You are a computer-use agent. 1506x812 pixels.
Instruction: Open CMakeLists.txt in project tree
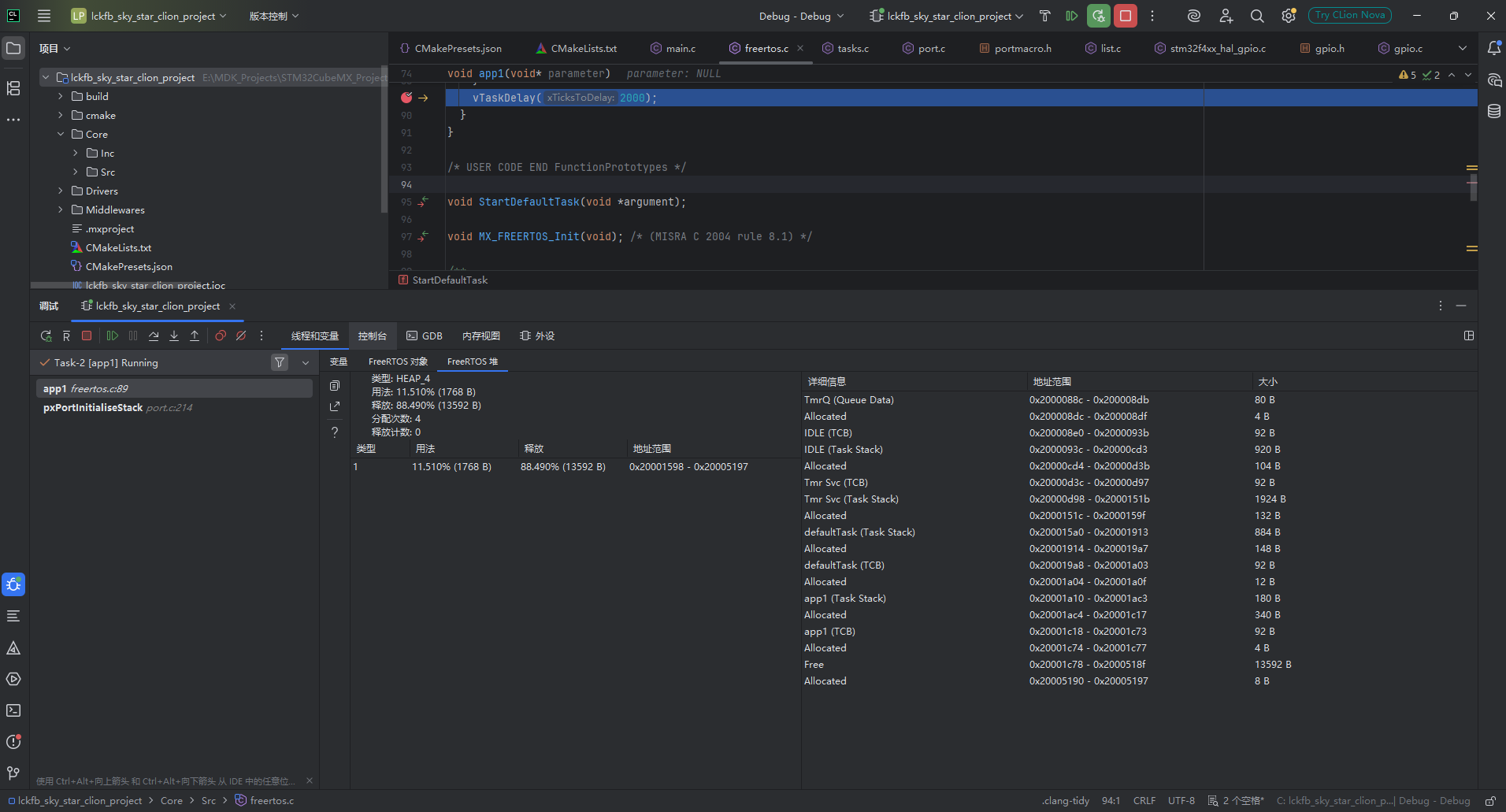point(118,247)
